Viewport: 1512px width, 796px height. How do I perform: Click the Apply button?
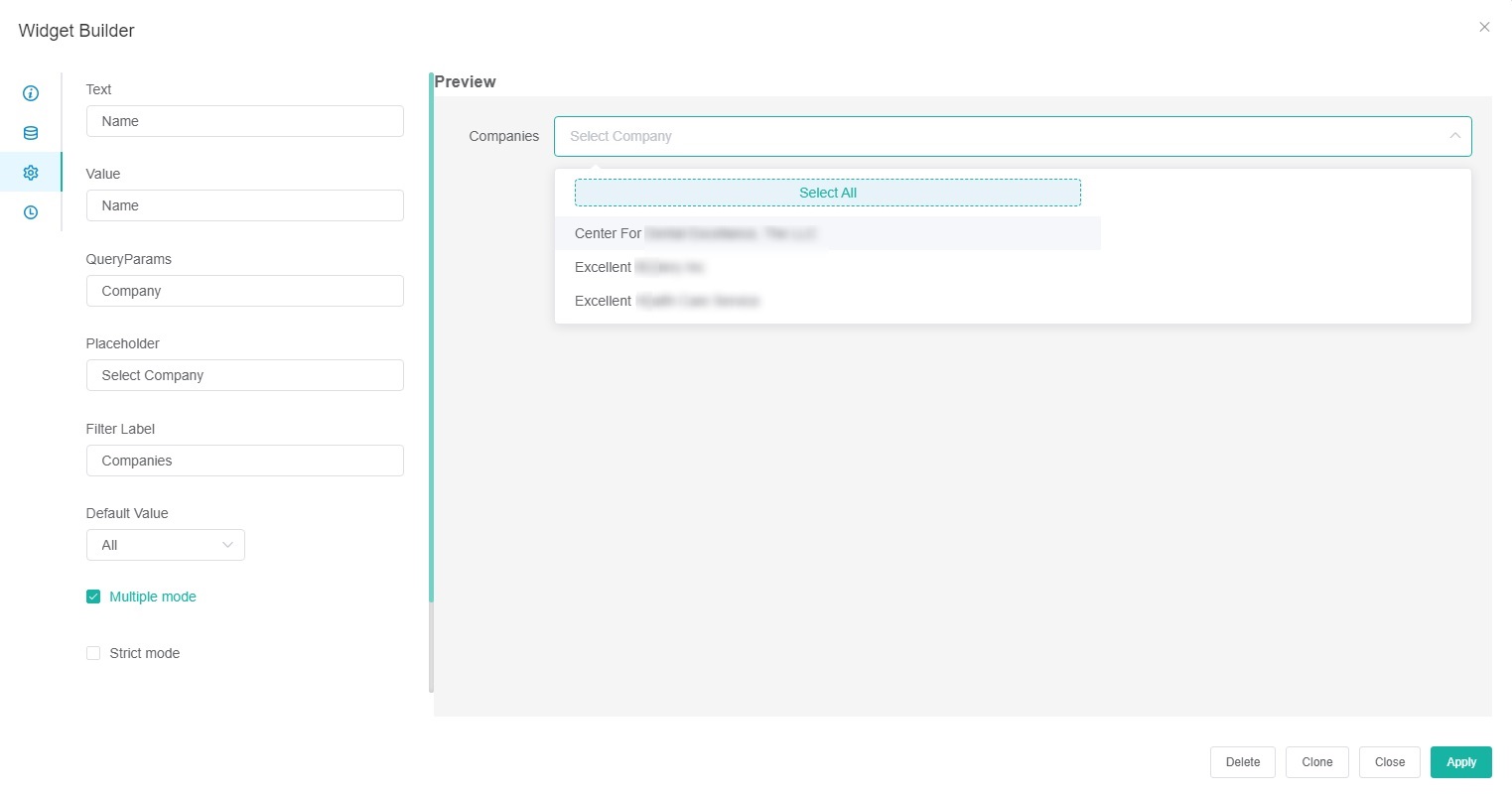1460,762
